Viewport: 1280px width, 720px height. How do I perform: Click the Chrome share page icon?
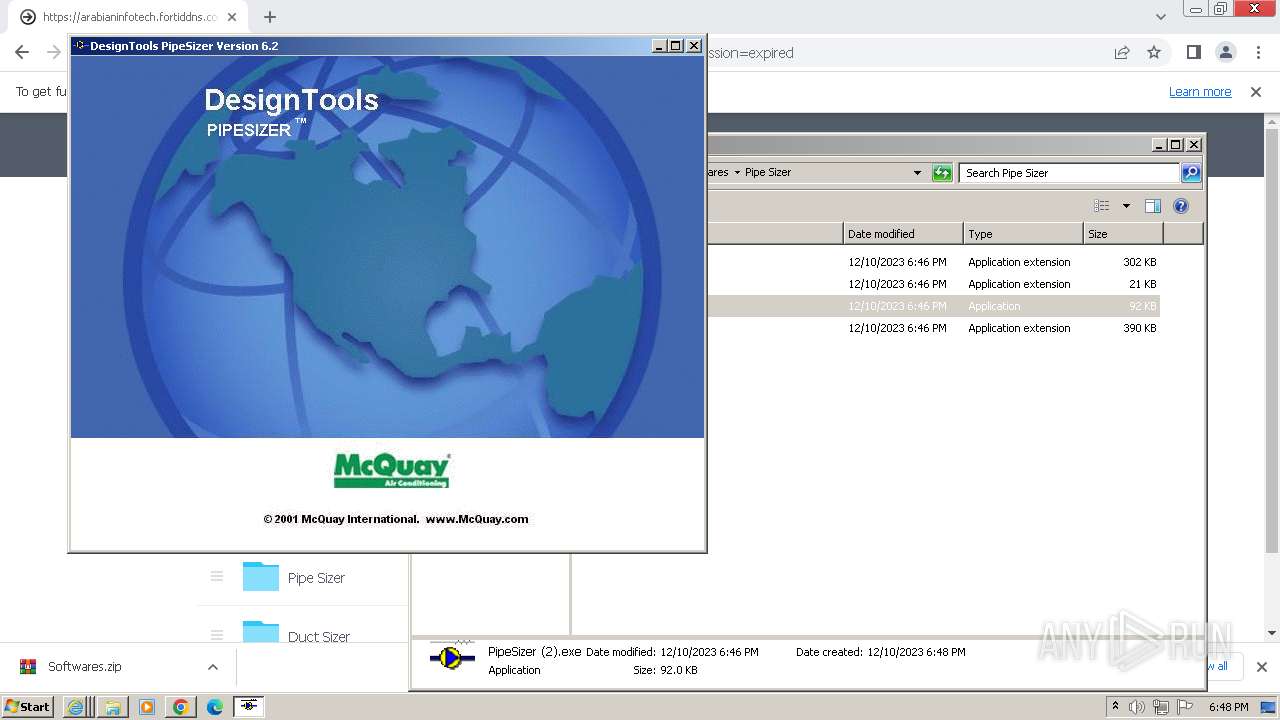pos(1122,53)
